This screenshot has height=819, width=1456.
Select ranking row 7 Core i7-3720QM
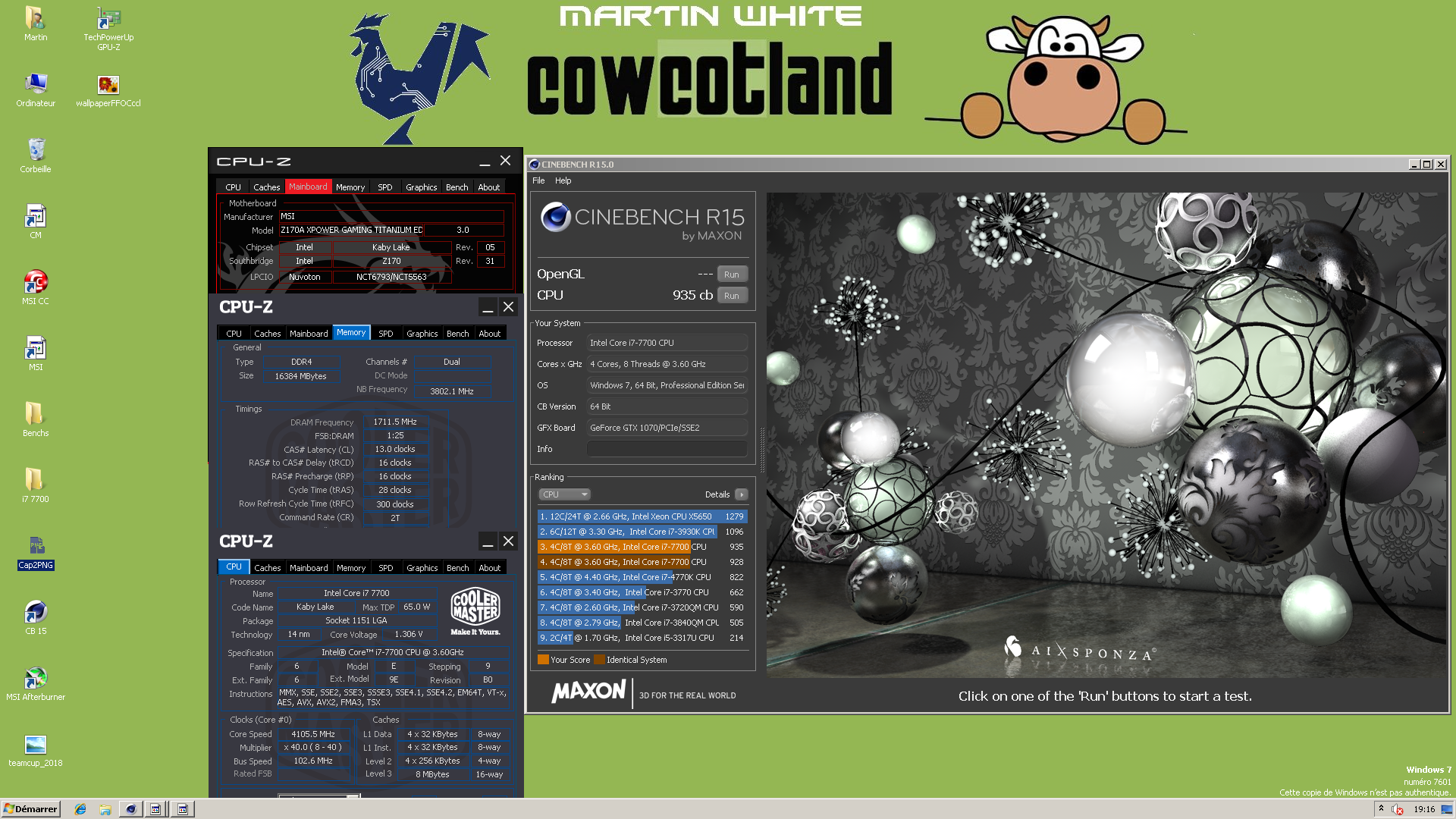pyautogui.click(x=642, y=607)
